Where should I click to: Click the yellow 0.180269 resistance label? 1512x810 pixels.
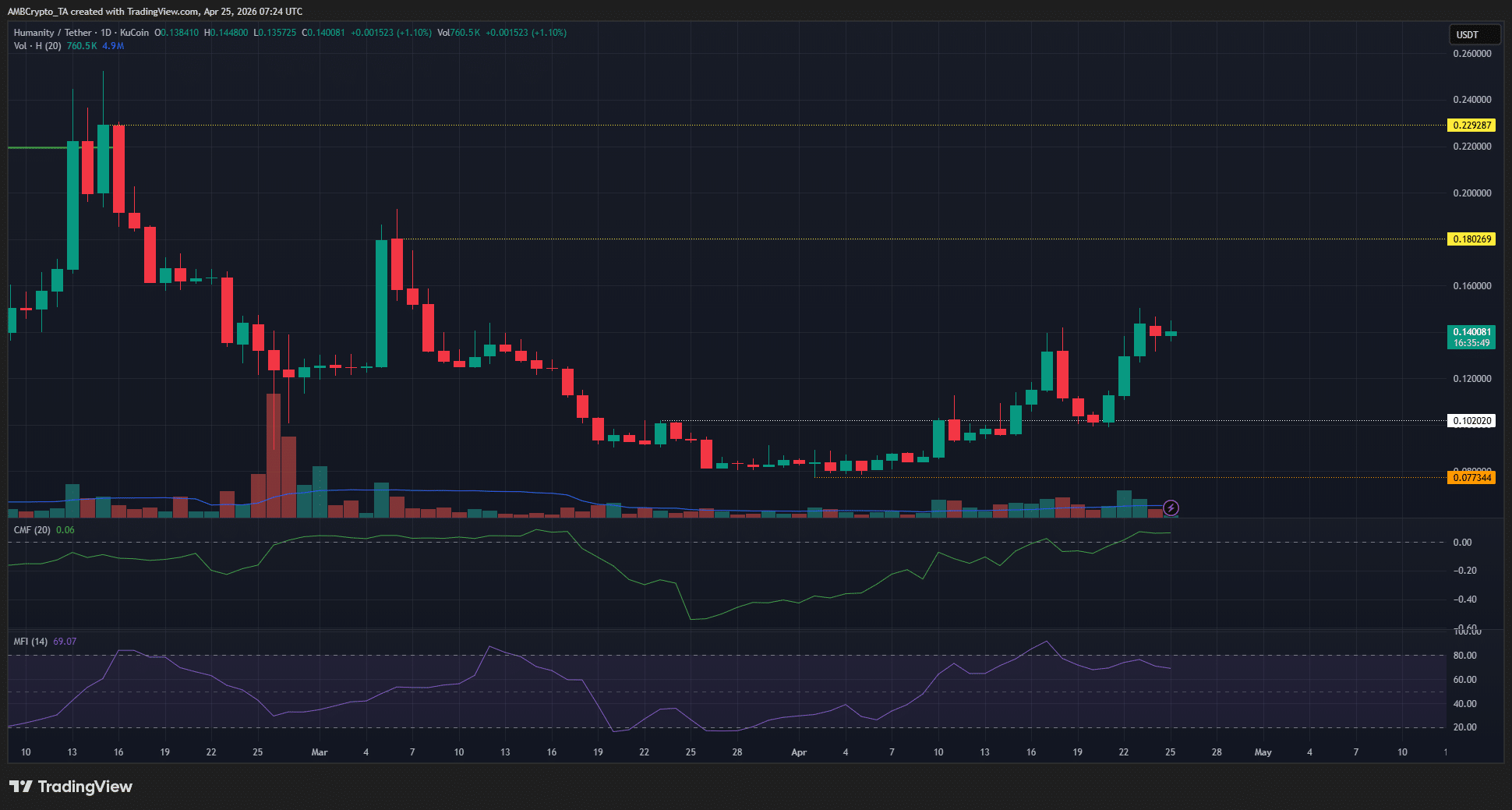tap(1471, 239)
